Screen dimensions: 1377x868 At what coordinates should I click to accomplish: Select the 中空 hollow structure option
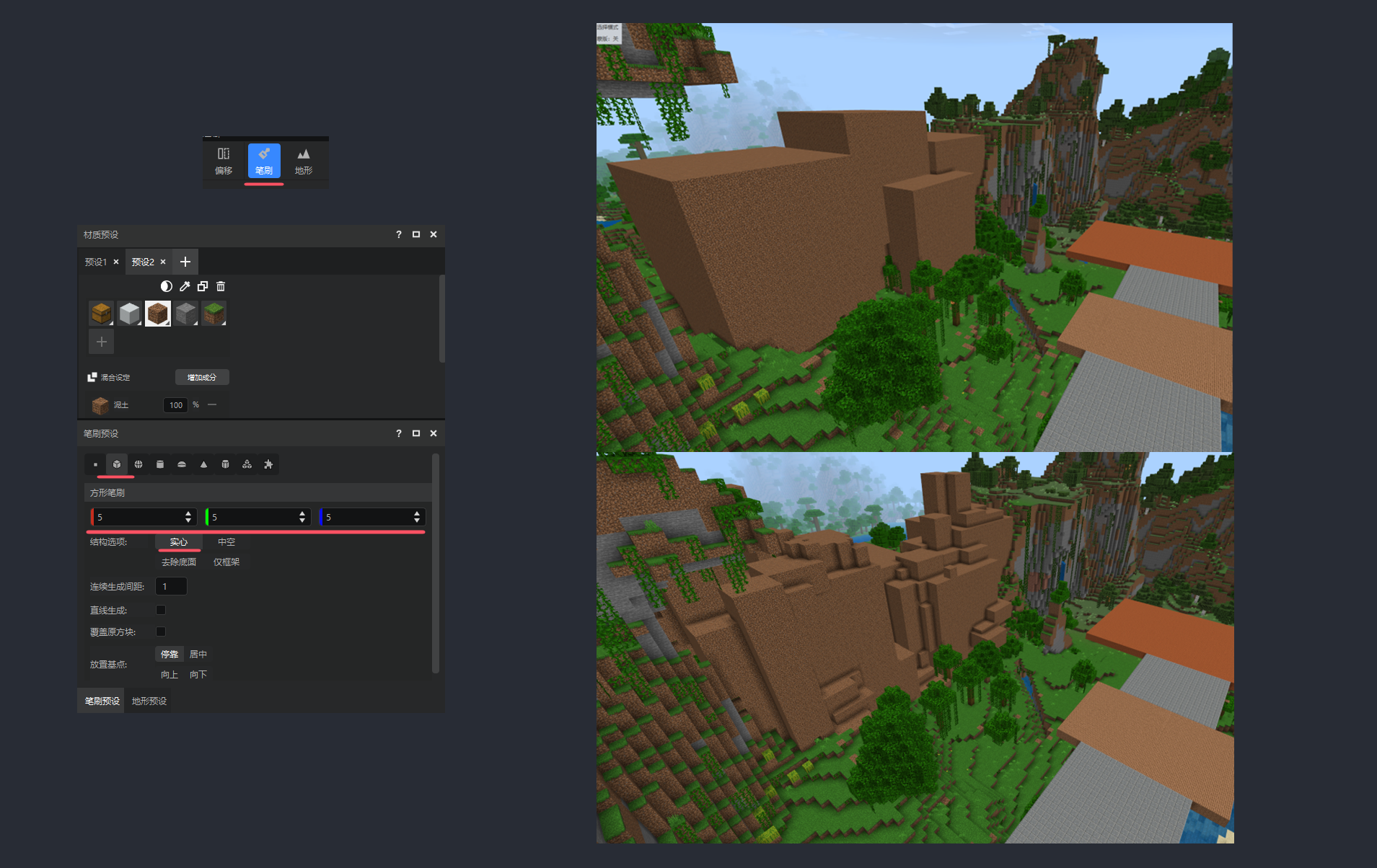coord(226,542)
